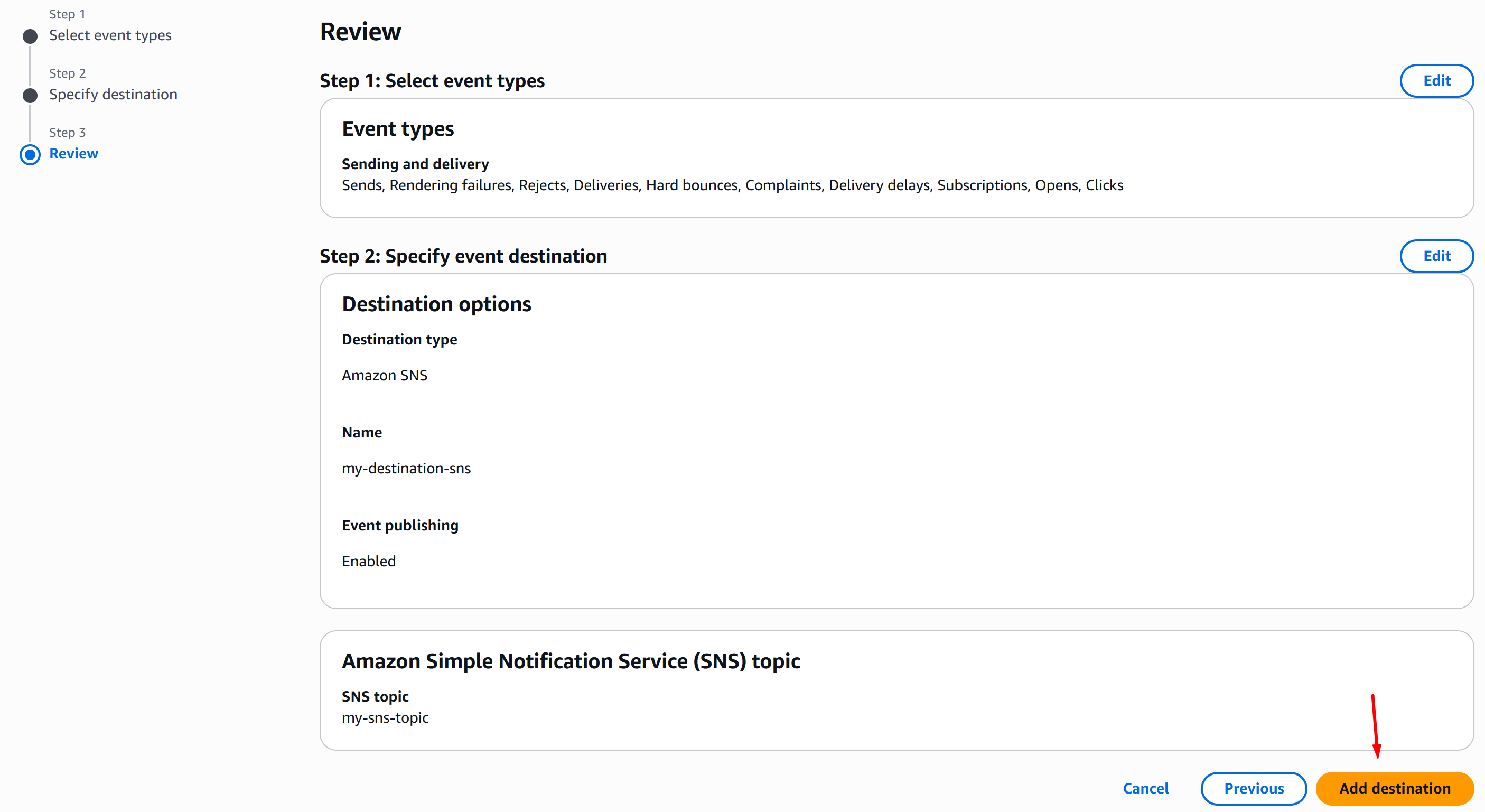
Task: Click the Amazon SNS destination type value
Action: [x=385, y=375]
